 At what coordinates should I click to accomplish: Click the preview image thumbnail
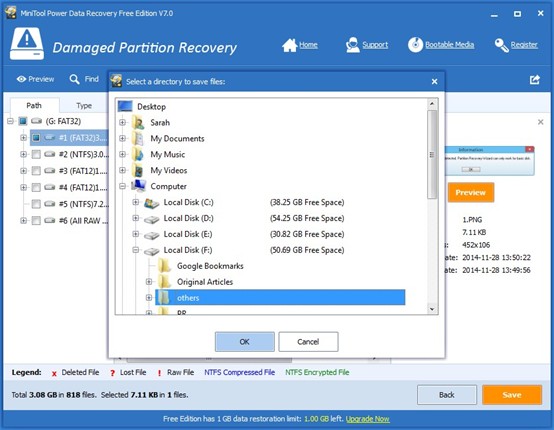[x=489, y=161]
